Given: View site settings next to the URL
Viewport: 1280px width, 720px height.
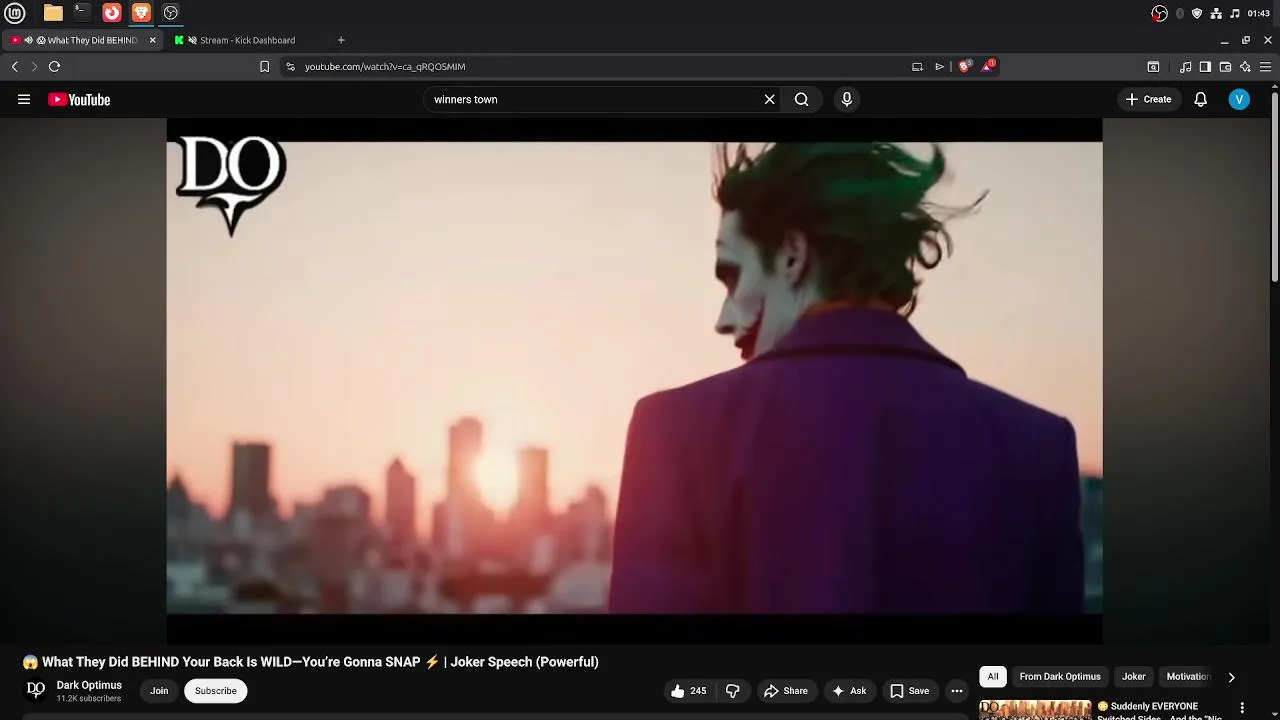Looking at the screenshot, I should 290,66.
